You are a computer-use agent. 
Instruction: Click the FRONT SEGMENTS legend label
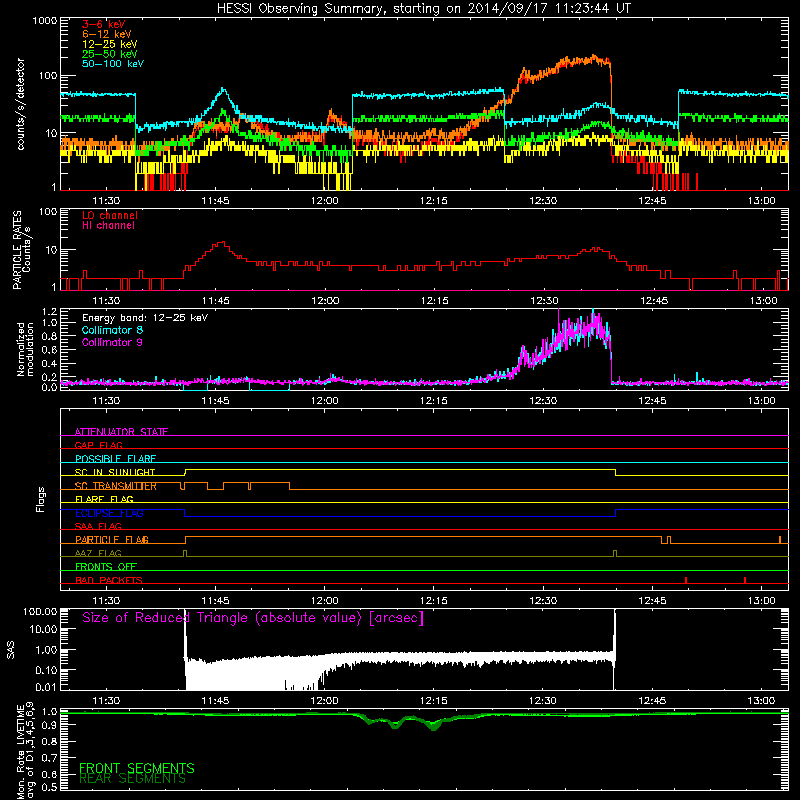(137, 768)
